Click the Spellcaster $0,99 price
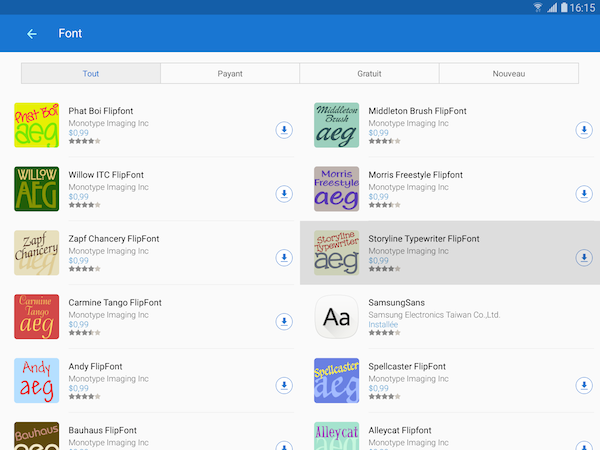This screenshot has height=450, width=600. tap(378, 388)
